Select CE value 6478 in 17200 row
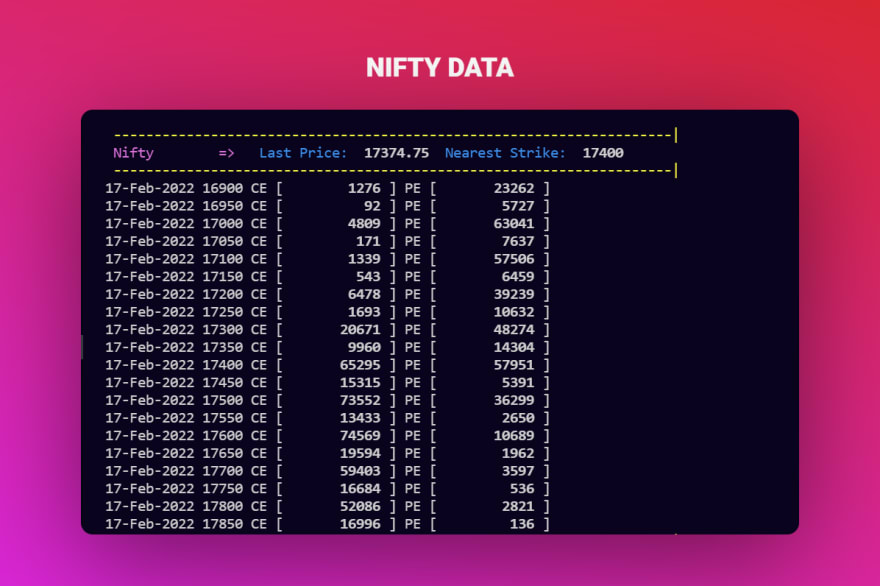 tap(364, 295)
